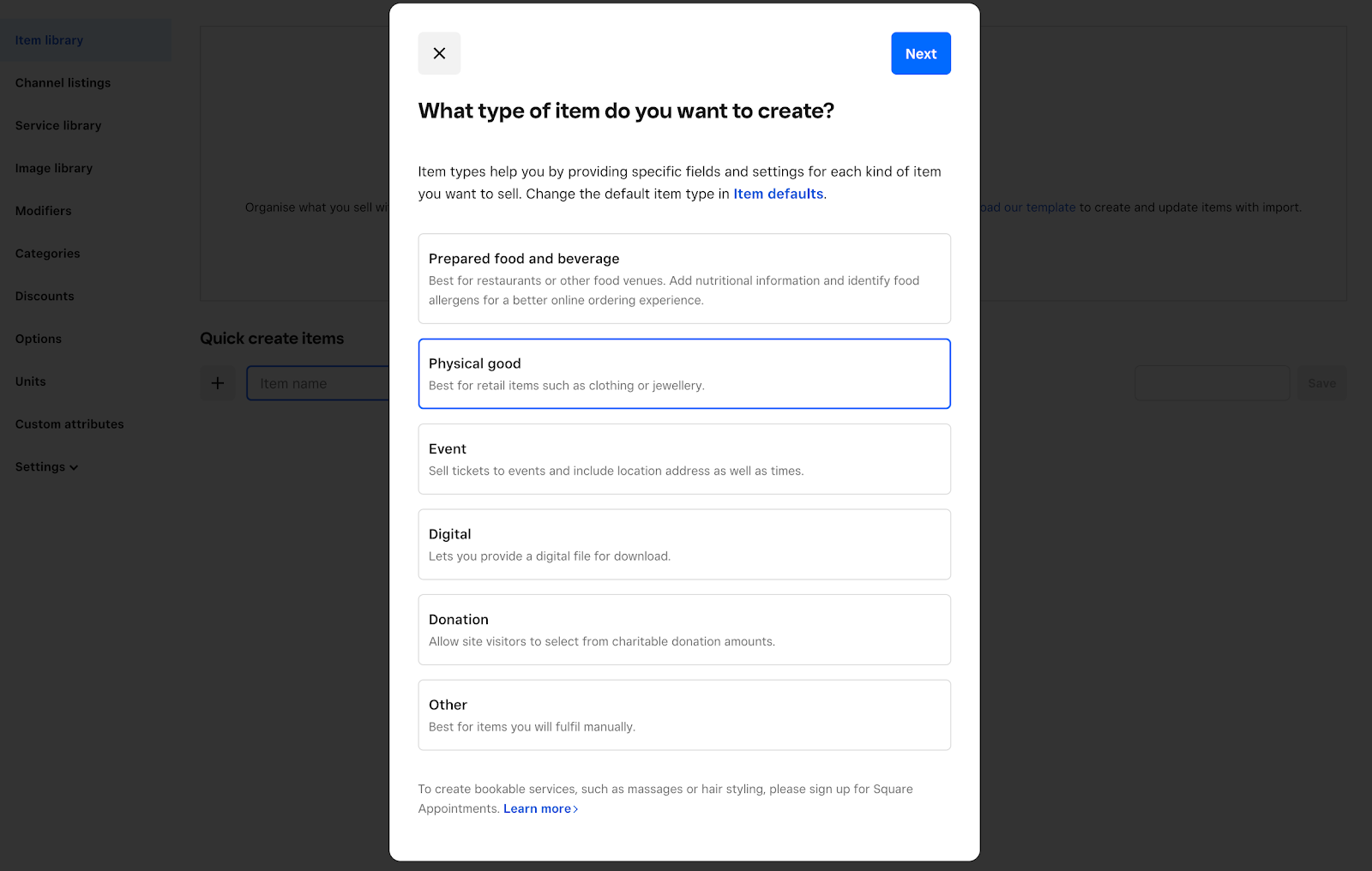Image resolution: width=1372 pixels, height=871 pixels.
Task: Select Prepared food and beverage option
Action: pyautogui.click(x=684, y=279)
